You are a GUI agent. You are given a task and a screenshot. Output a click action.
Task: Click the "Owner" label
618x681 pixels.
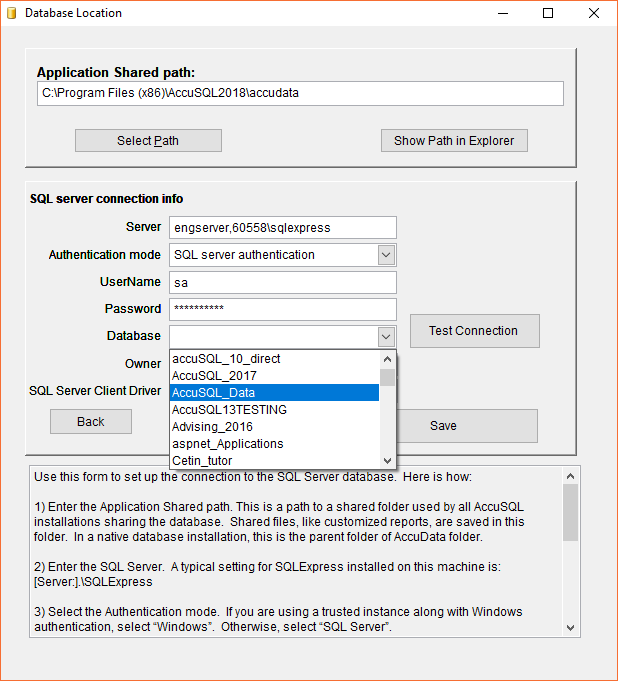click(143, 364)
